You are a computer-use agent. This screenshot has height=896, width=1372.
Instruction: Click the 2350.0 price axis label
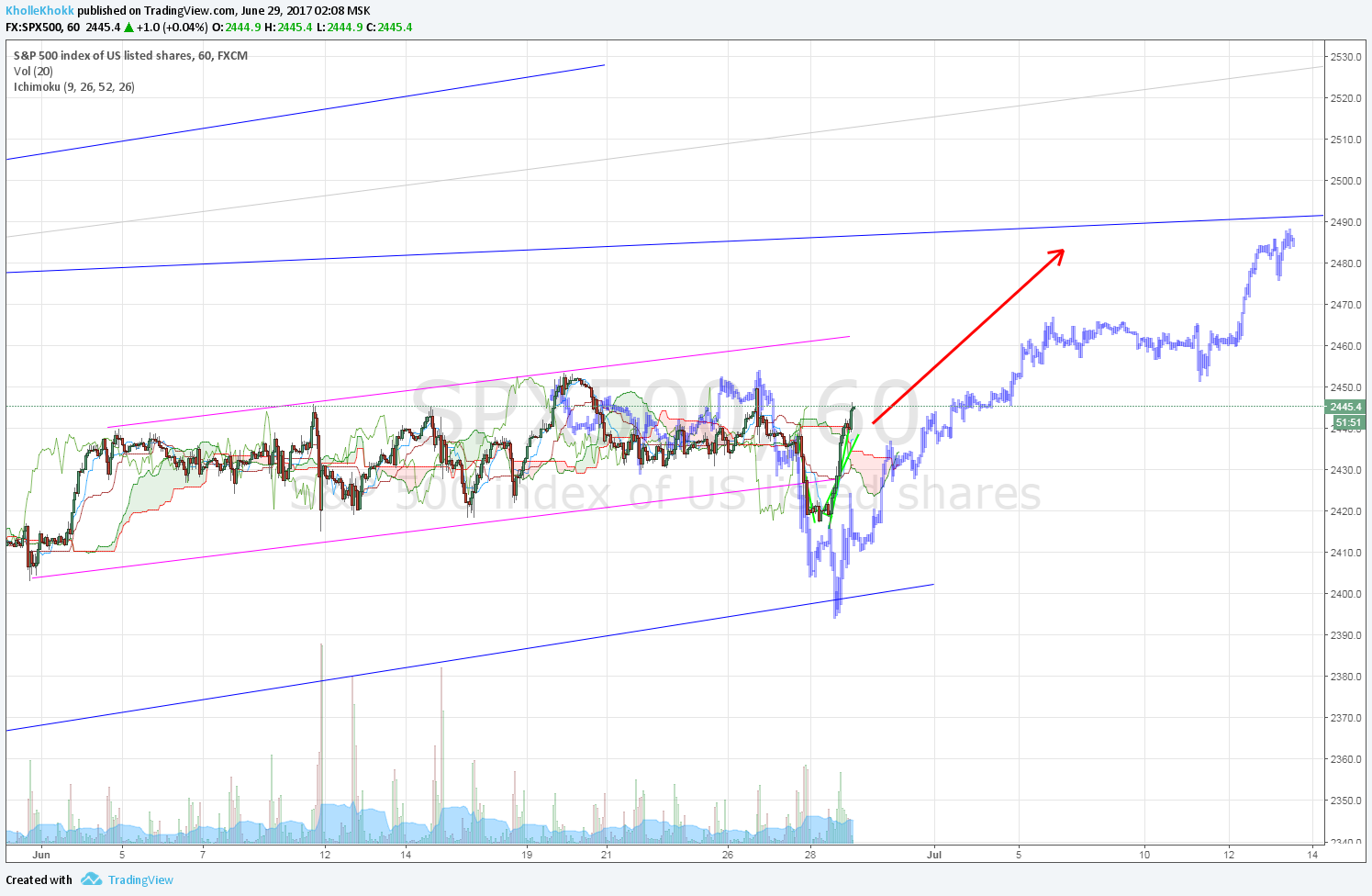pos(1345,801)
